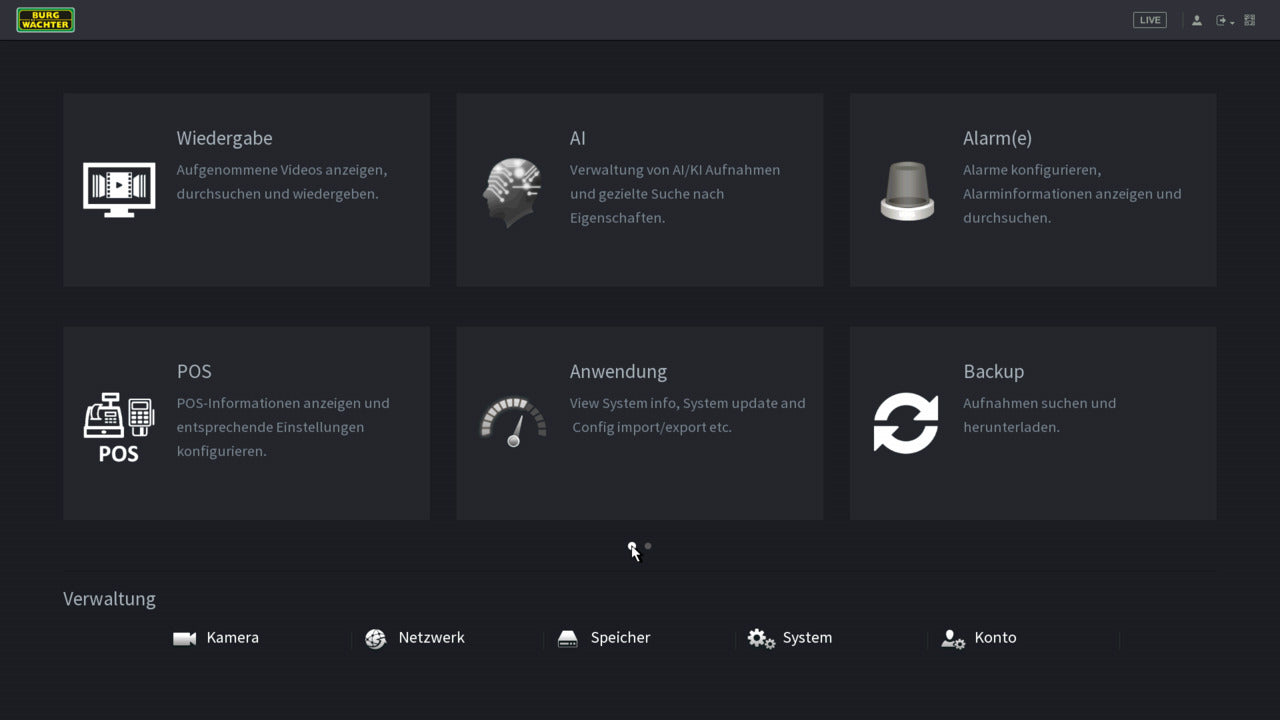Screen dimensions: 1280x720
Task: Click the AI head icon
Action: tap(512, 191)
